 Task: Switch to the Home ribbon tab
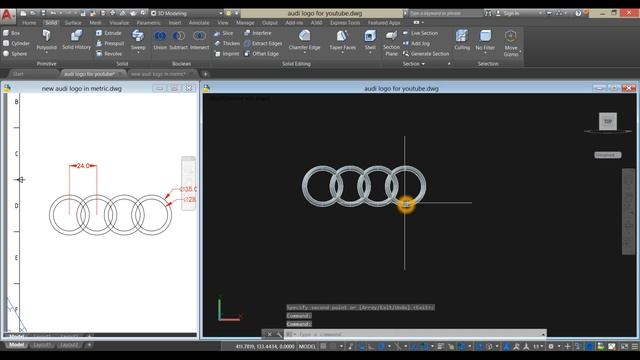(29, 23)
